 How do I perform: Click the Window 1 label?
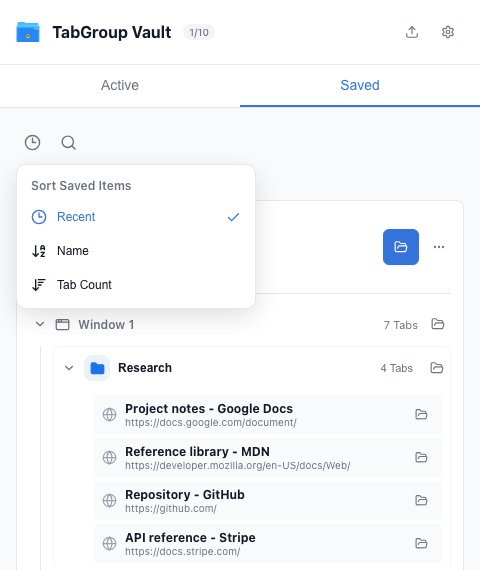[x=106, y=324]
